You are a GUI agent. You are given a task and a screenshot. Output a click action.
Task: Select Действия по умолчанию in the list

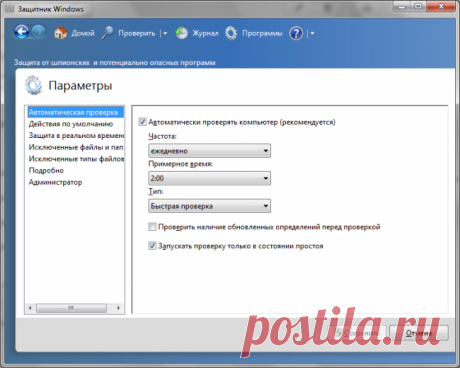71,124
